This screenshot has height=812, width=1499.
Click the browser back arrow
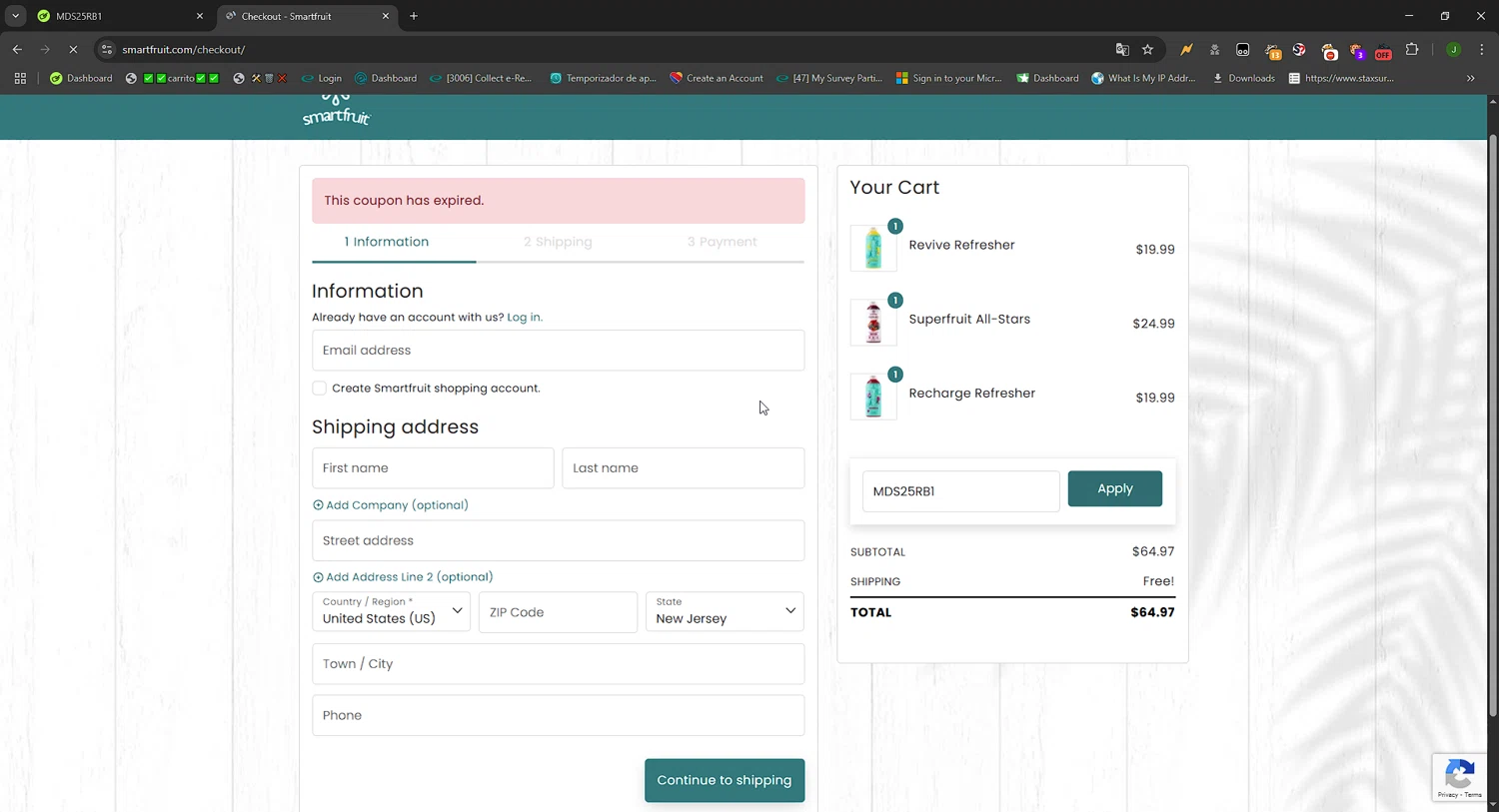[x=17, y=49]
